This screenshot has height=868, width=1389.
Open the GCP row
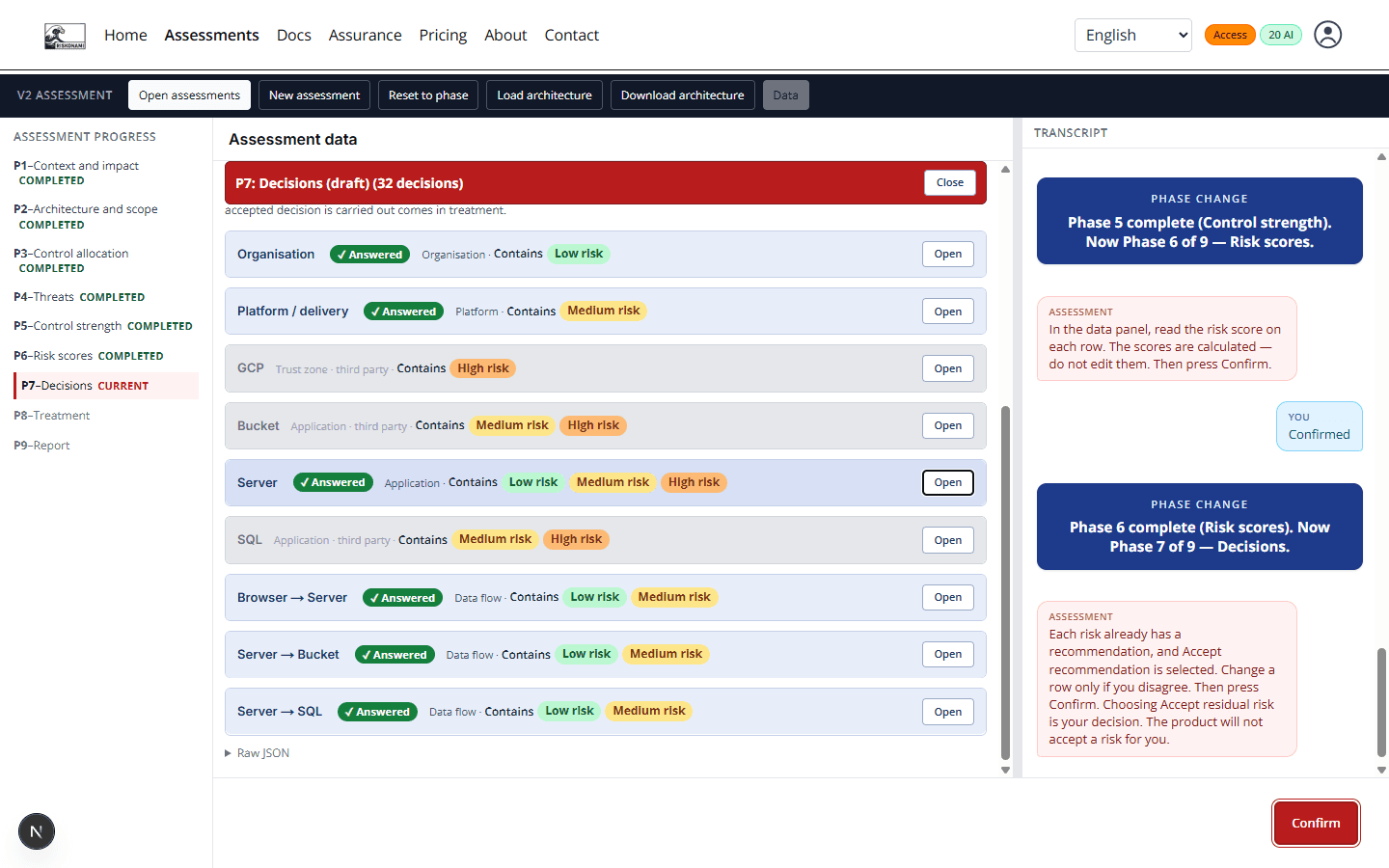coord(948,368)
